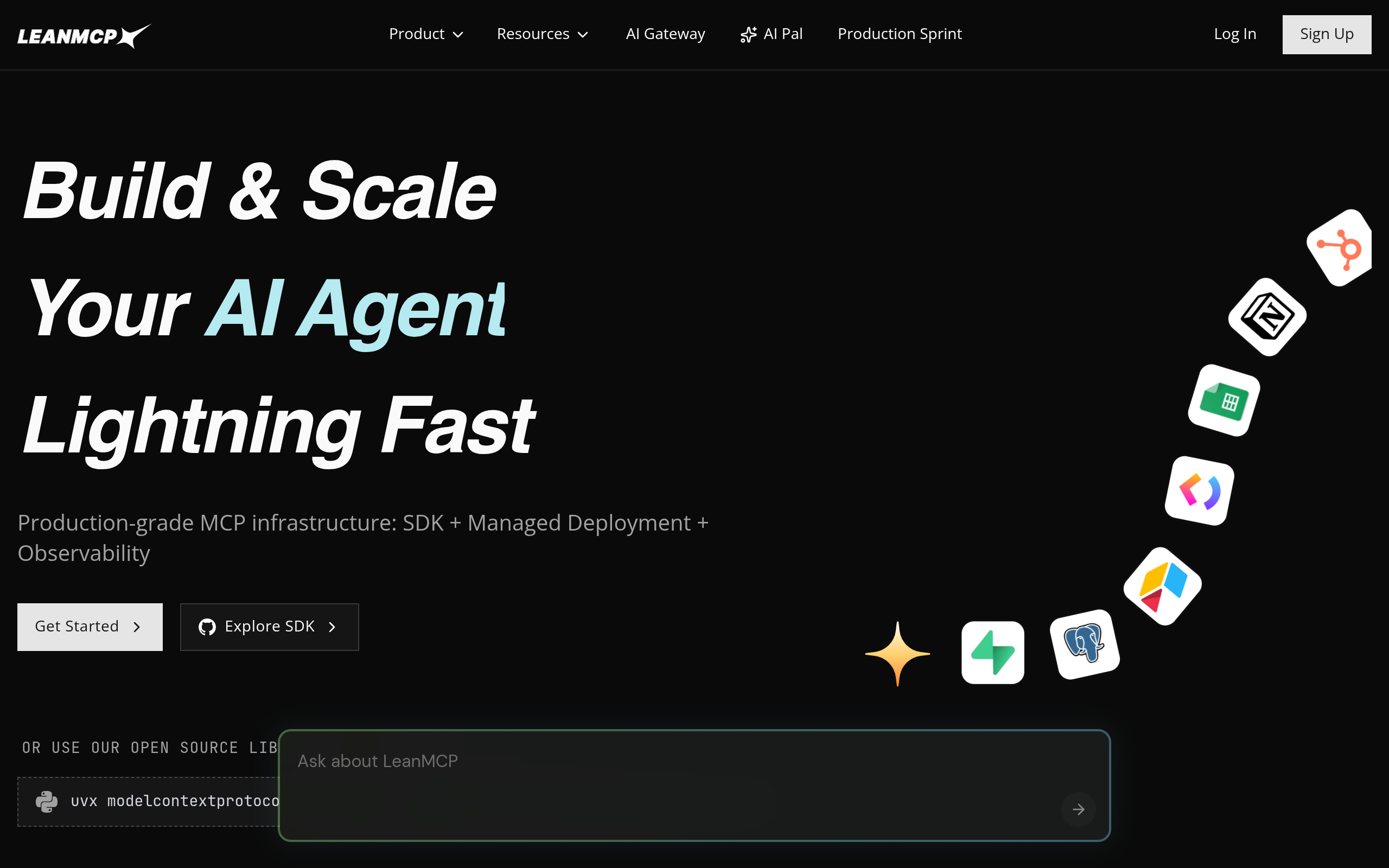The width and height of the screenshot is (1389, 868).
Task: Click the Log In link
Action: tap(1235, 34)
